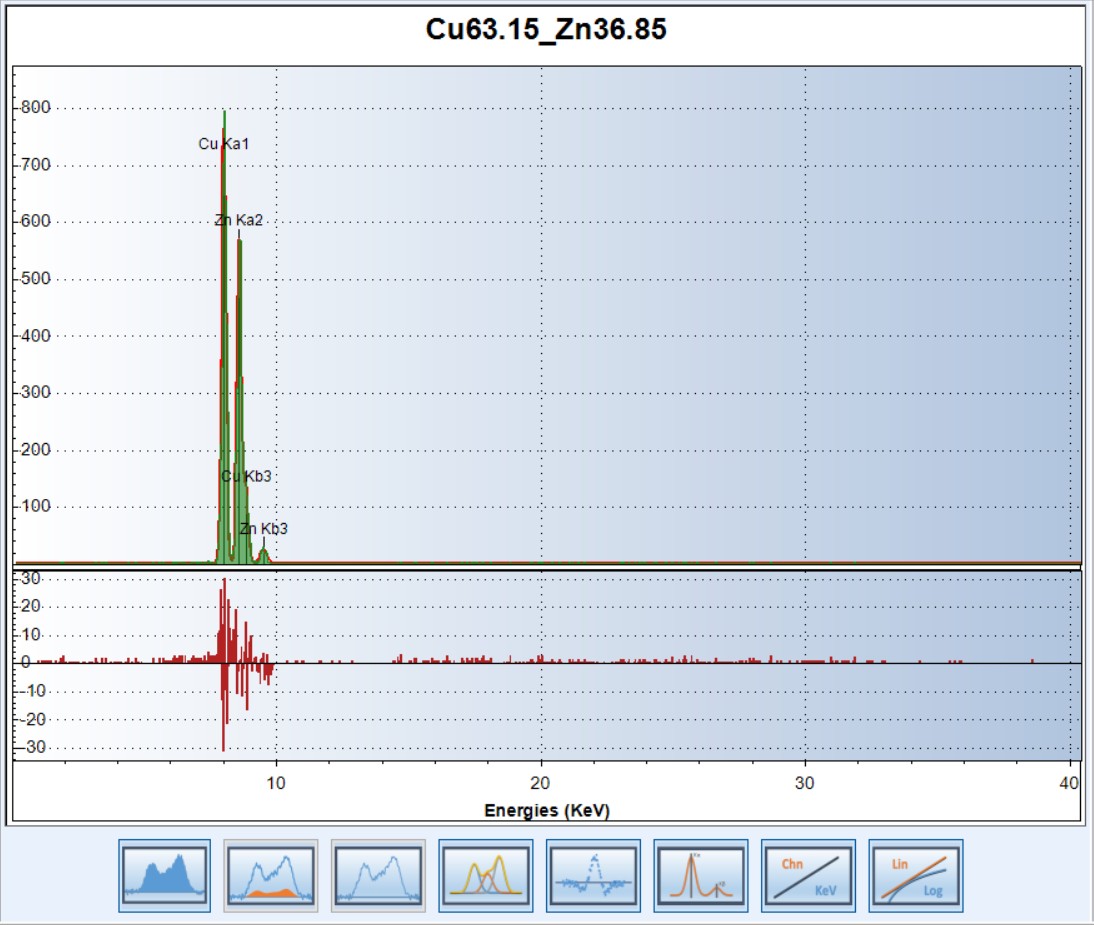Show the overlapping deconvolved peaks view
Image resolution: width=1094 pixels, height=925 pixels.
point(486,875)
